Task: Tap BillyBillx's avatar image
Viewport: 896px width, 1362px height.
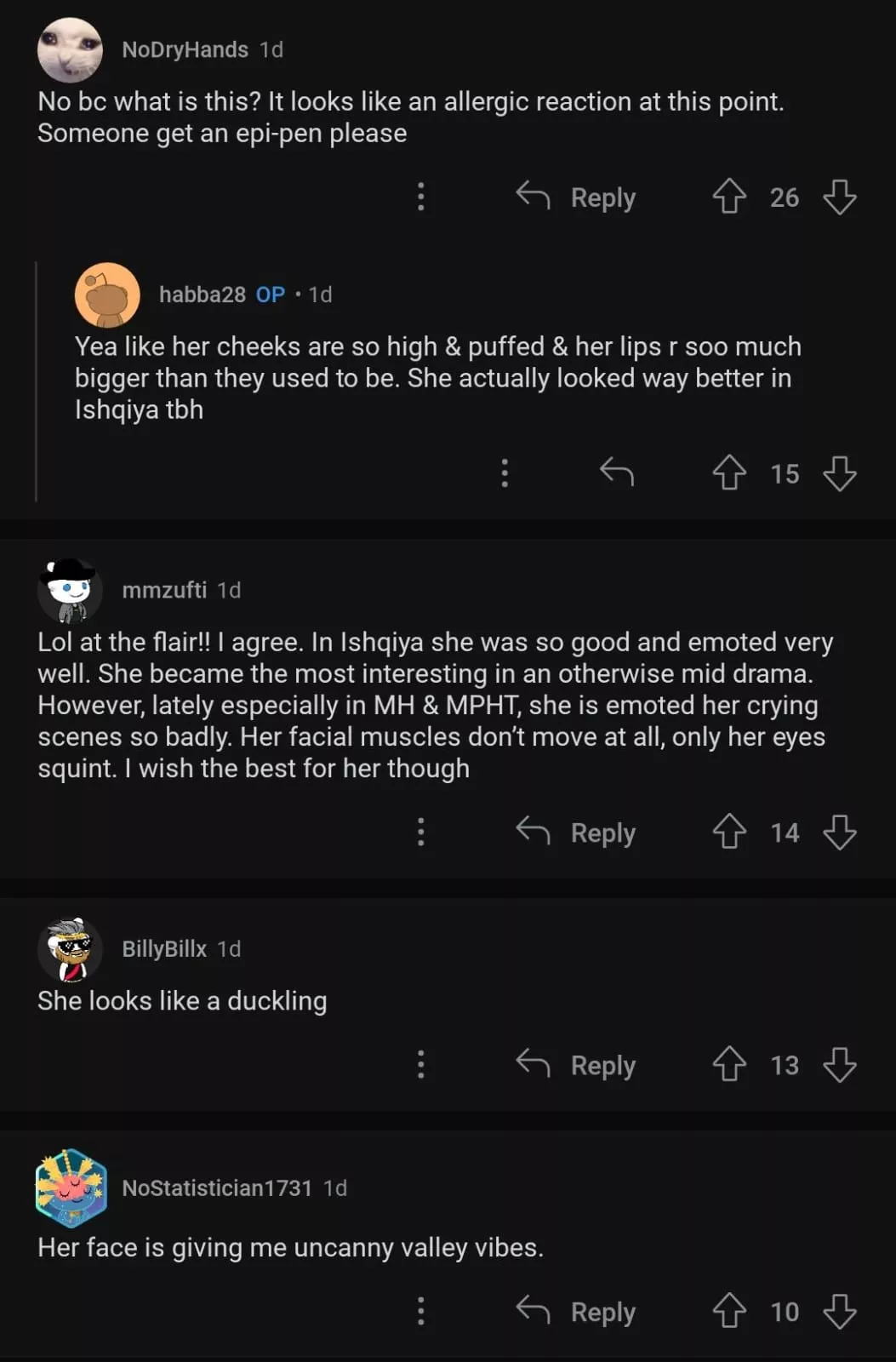Action: [70, 949]
